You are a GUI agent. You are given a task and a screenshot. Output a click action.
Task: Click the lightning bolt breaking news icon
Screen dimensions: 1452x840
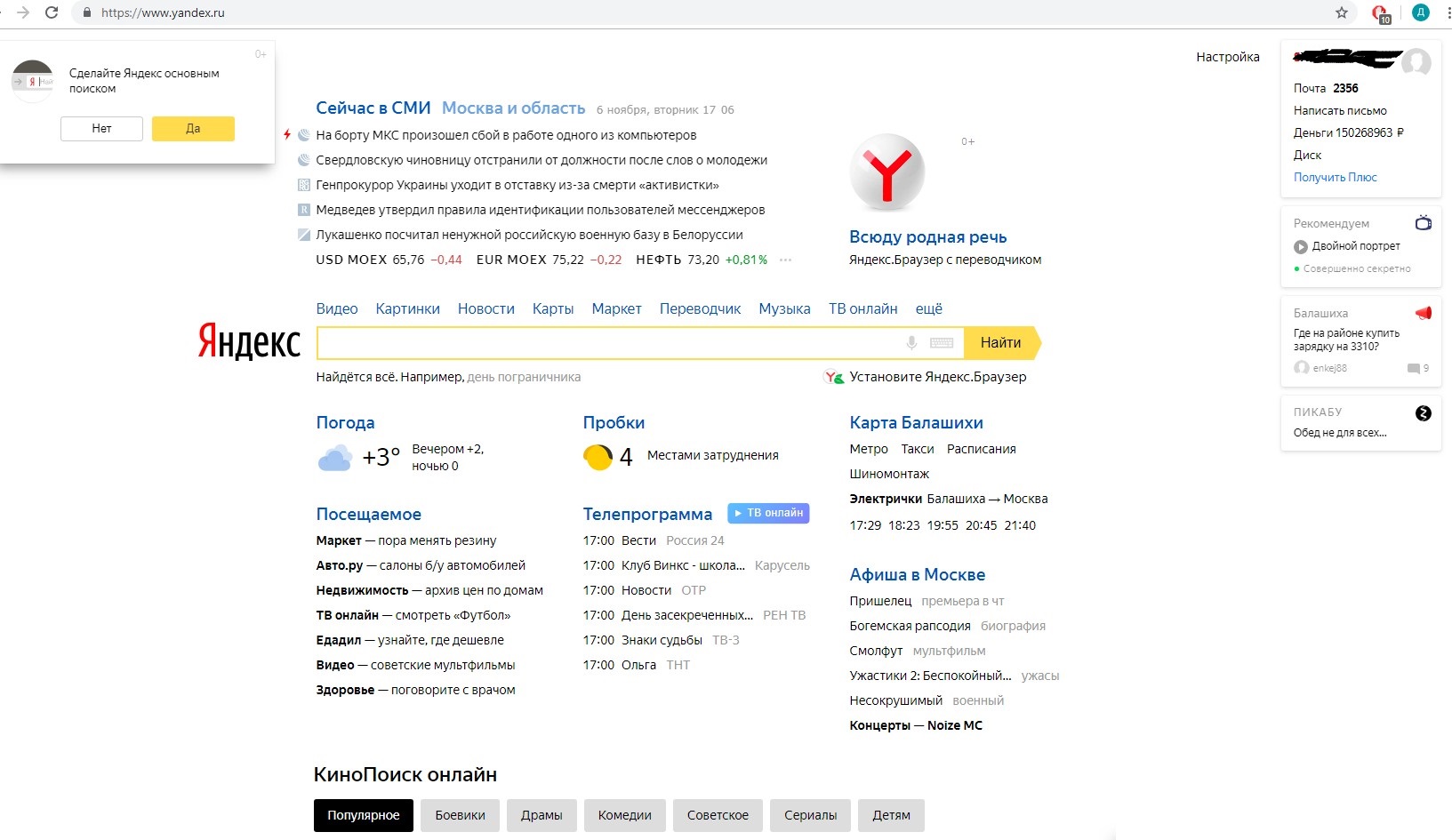[287, 135]
